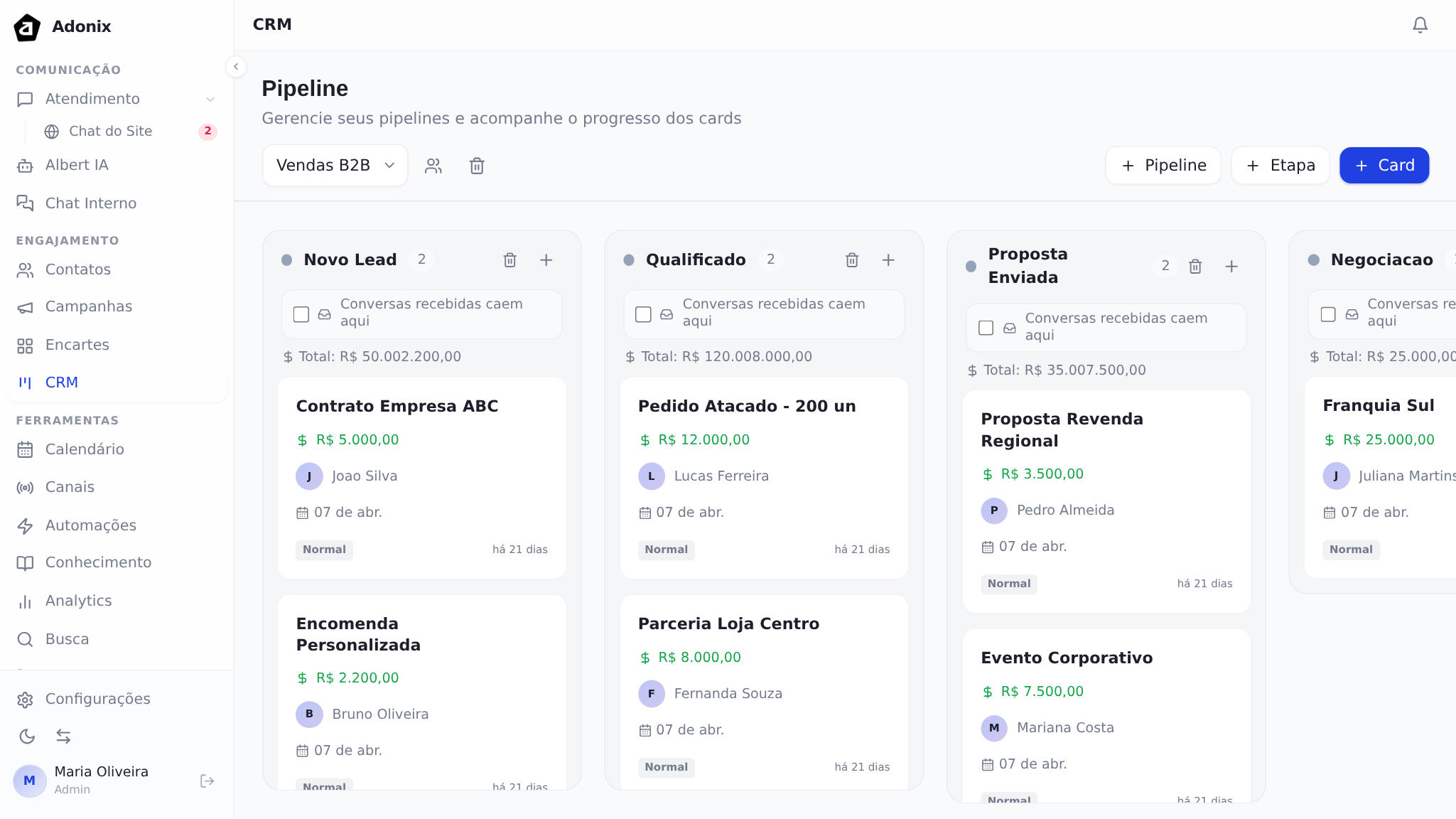Delete the Qualificado stage
Image resolution: width=1456 pixels, height=819 pixels.
tap(852, 260)
